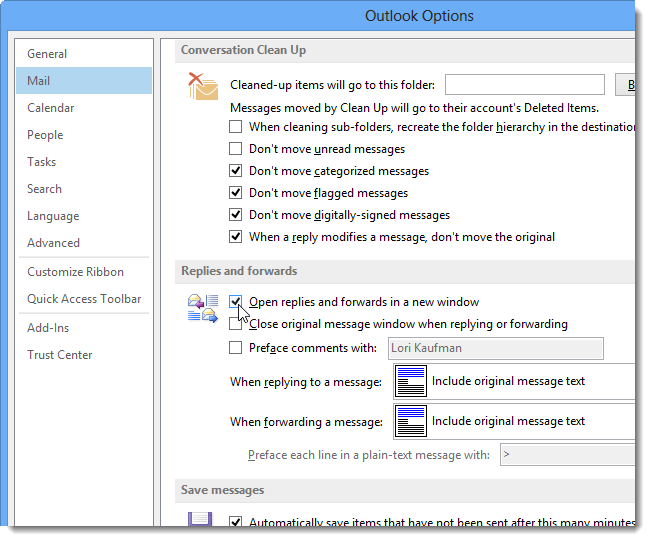Click the cleaned-up items folder input field
The width and height of the screenshot is (650, 541).
click(525, 85)
